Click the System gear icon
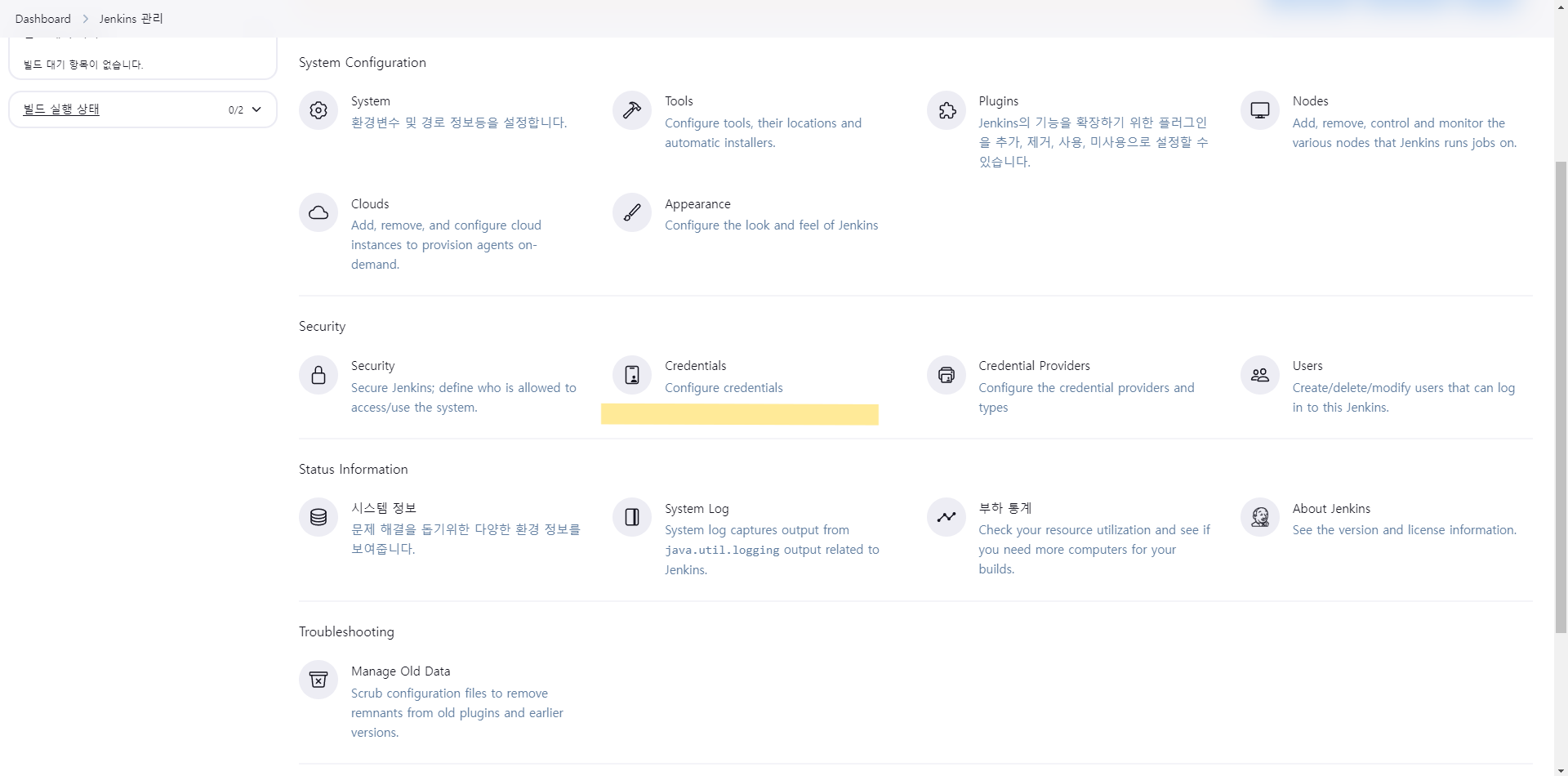The image size is (1568, 776). tap(318, 110)
